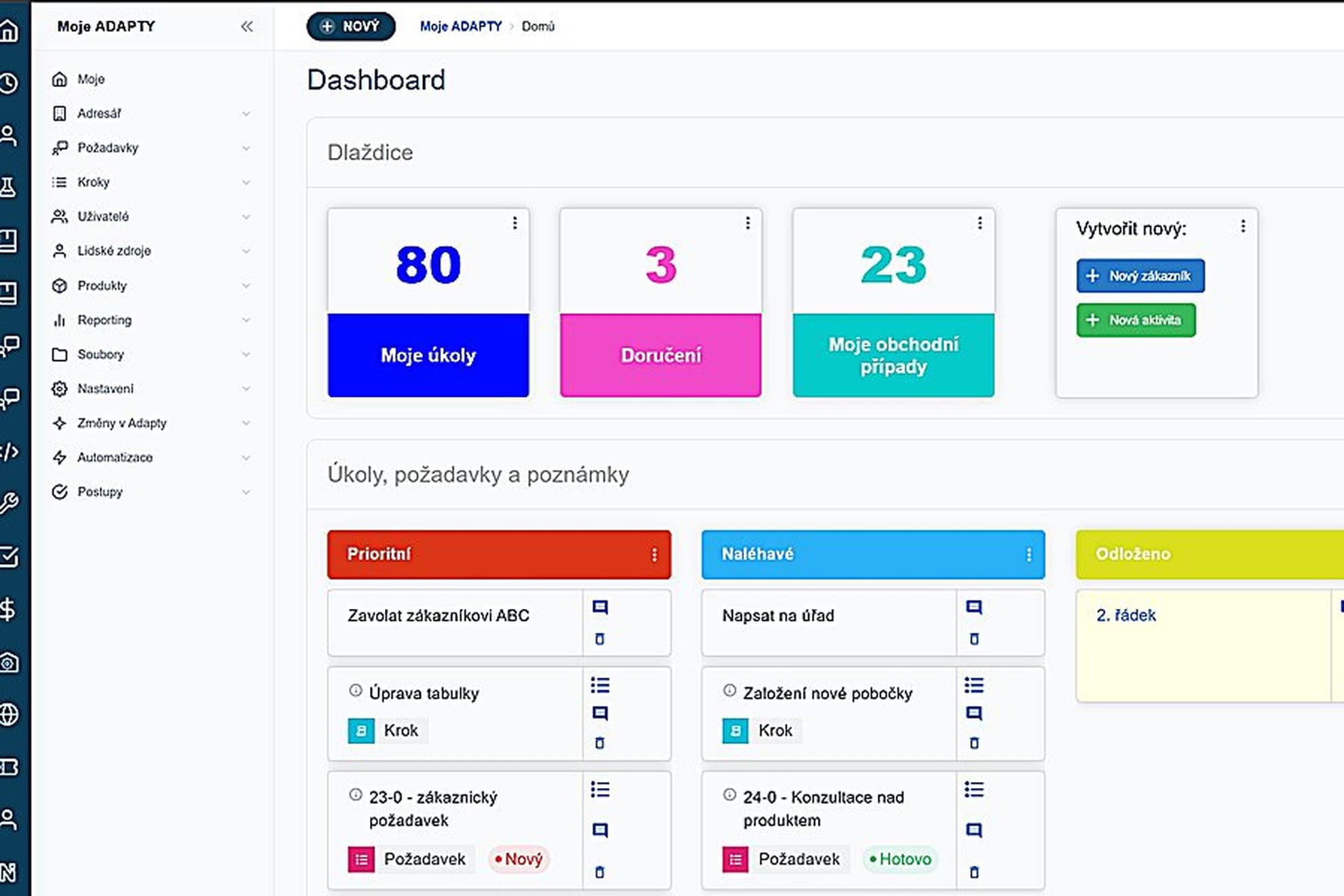The image size is (1344, 896).
Task: Expand the Reporting menu chevron
Action: tap(246, 320)
